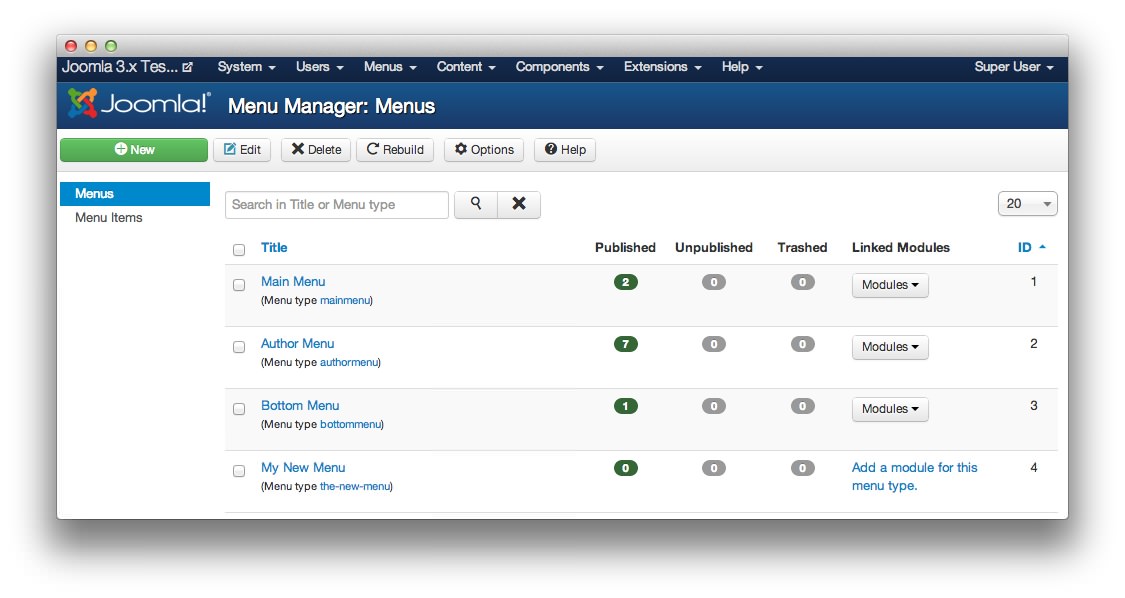
Task: Edit the Bottom Menu via its title link
Action: click(x=300, y=405)
